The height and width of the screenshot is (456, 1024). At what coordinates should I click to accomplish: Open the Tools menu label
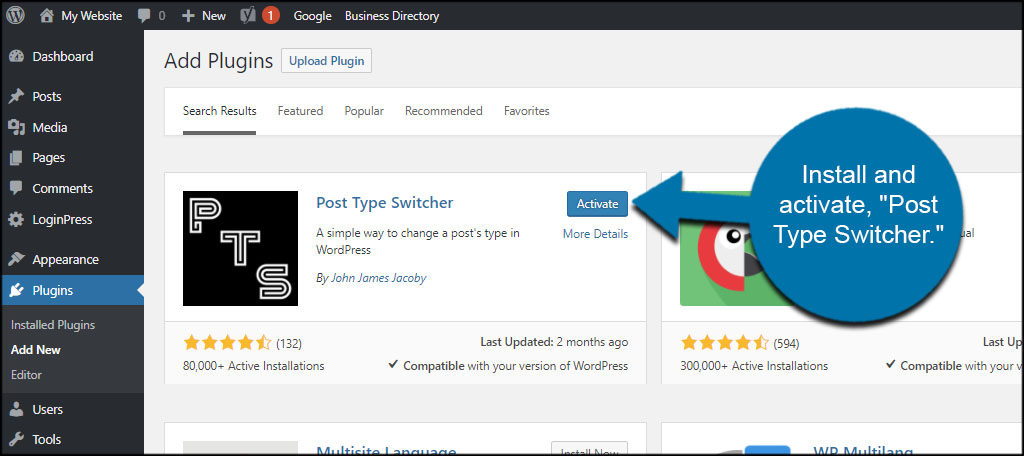click(x=46, y=440)
